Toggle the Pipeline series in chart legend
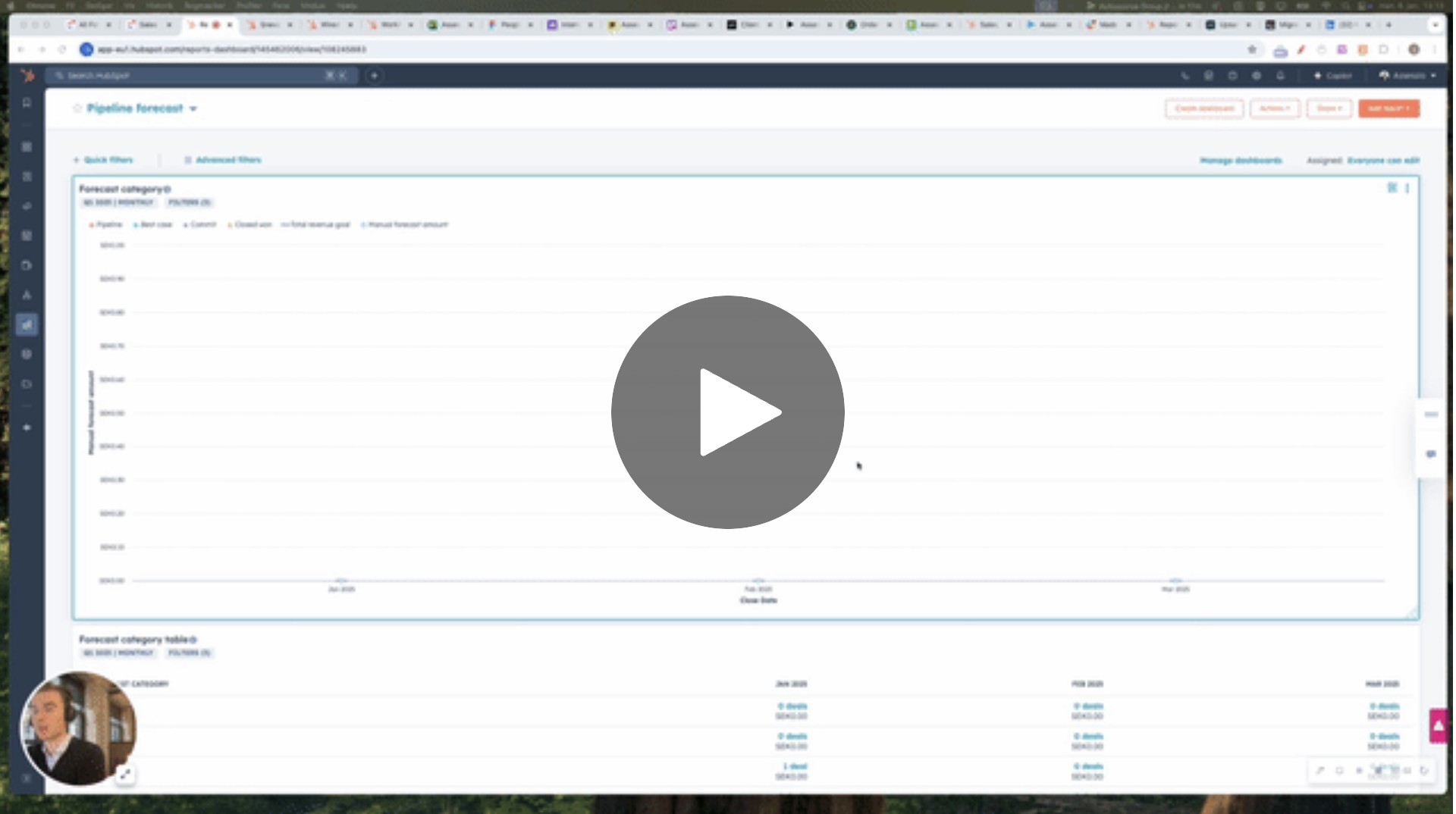Viewport: 1456px width, 814px height. [x=105, y=225]
